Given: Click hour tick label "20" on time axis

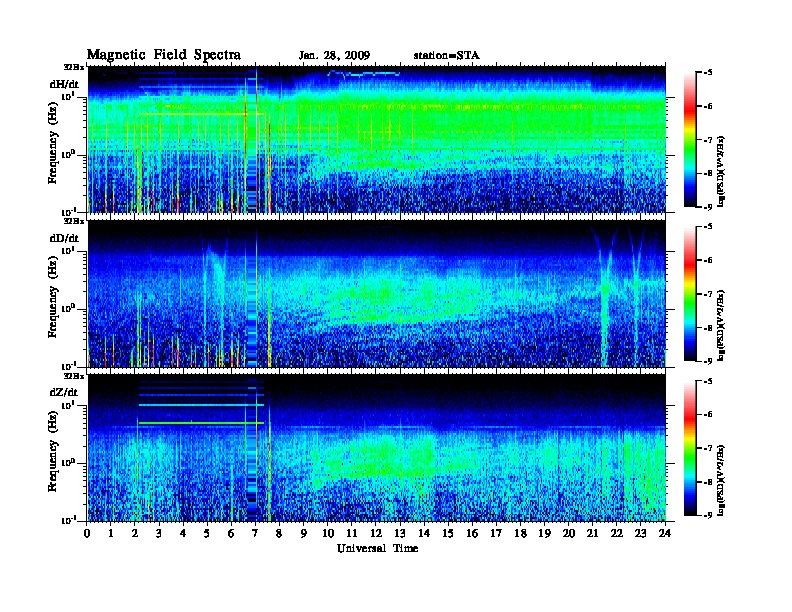Looking at the screenshot, I should pyautogui.click(x=569, y=533).
